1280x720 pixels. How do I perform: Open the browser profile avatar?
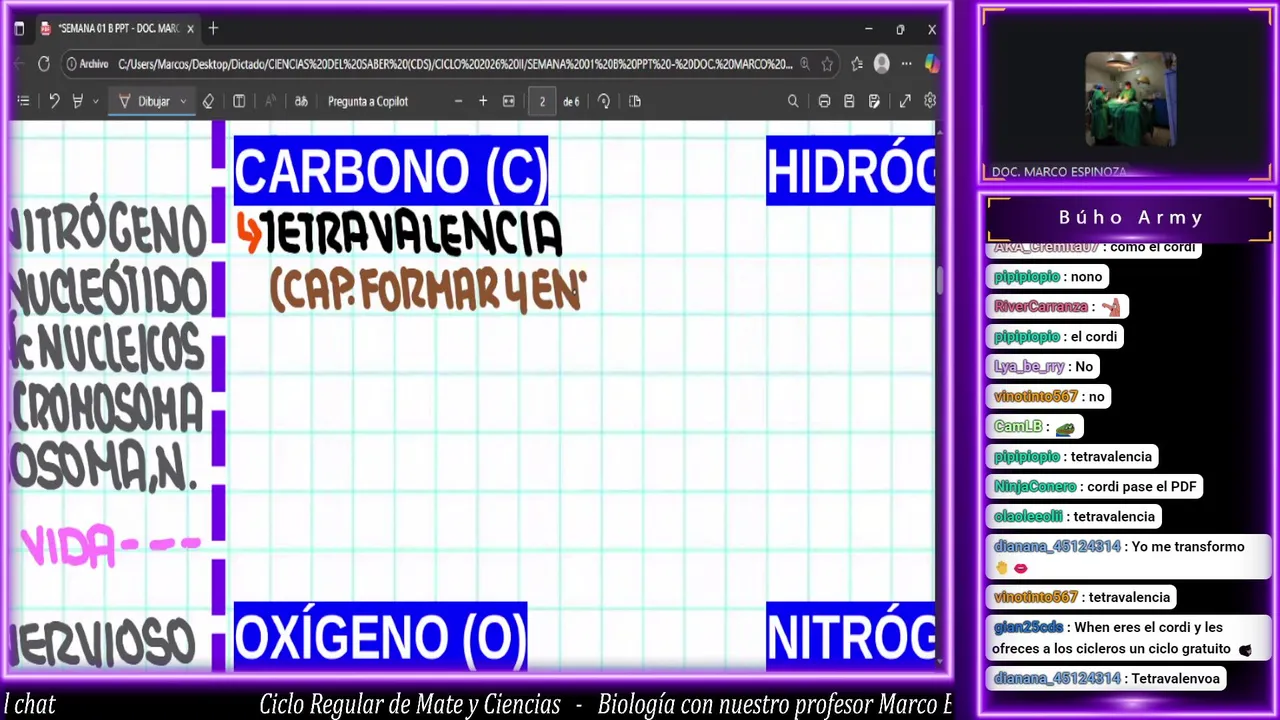tap(881, 64)
